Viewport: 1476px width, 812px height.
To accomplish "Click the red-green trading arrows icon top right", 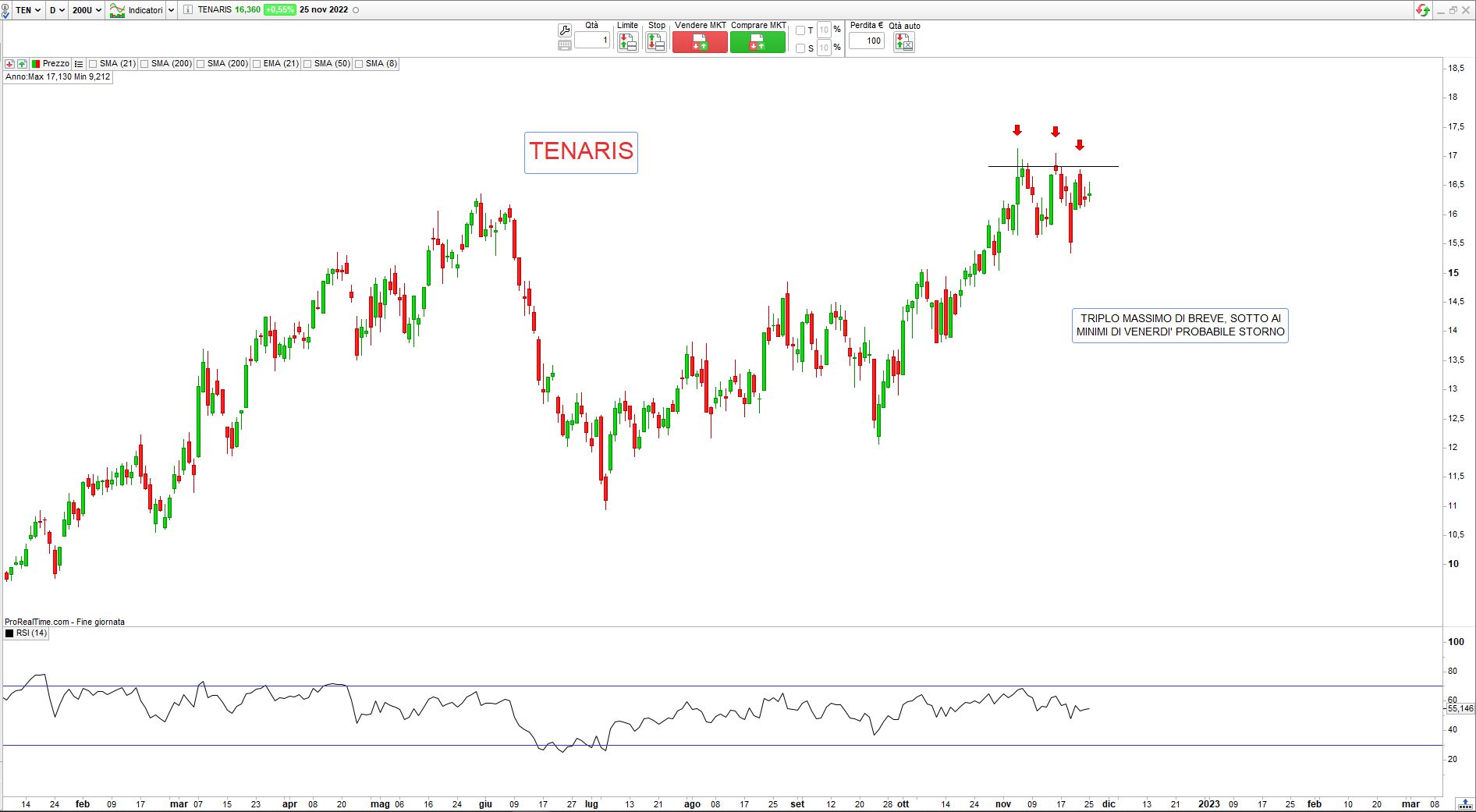I will pos(1423,10).
